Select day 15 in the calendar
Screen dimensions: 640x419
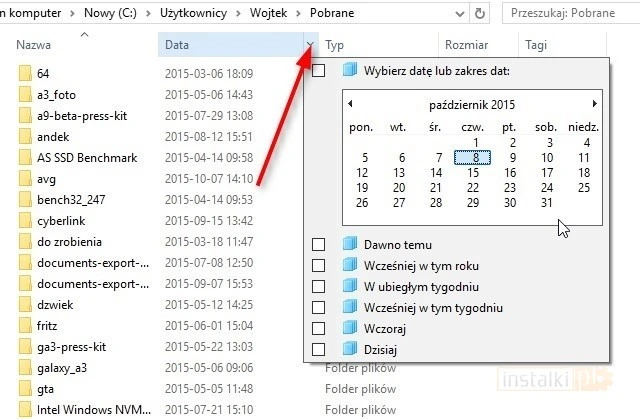click(x=472, y=172)
